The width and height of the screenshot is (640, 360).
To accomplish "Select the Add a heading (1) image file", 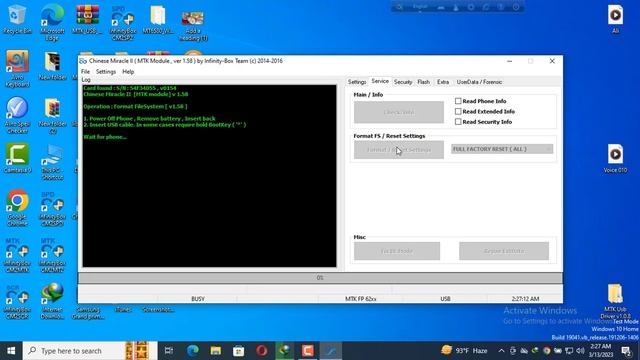I will click(193, 25).
